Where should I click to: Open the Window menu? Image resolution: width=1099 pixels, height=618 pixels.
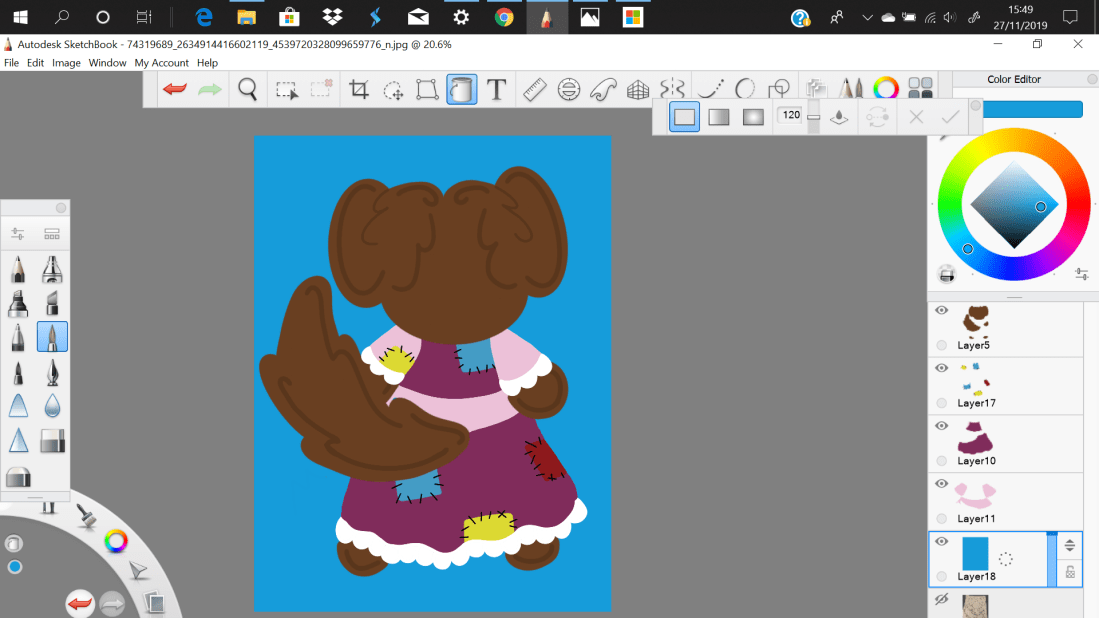click(107, 63)
